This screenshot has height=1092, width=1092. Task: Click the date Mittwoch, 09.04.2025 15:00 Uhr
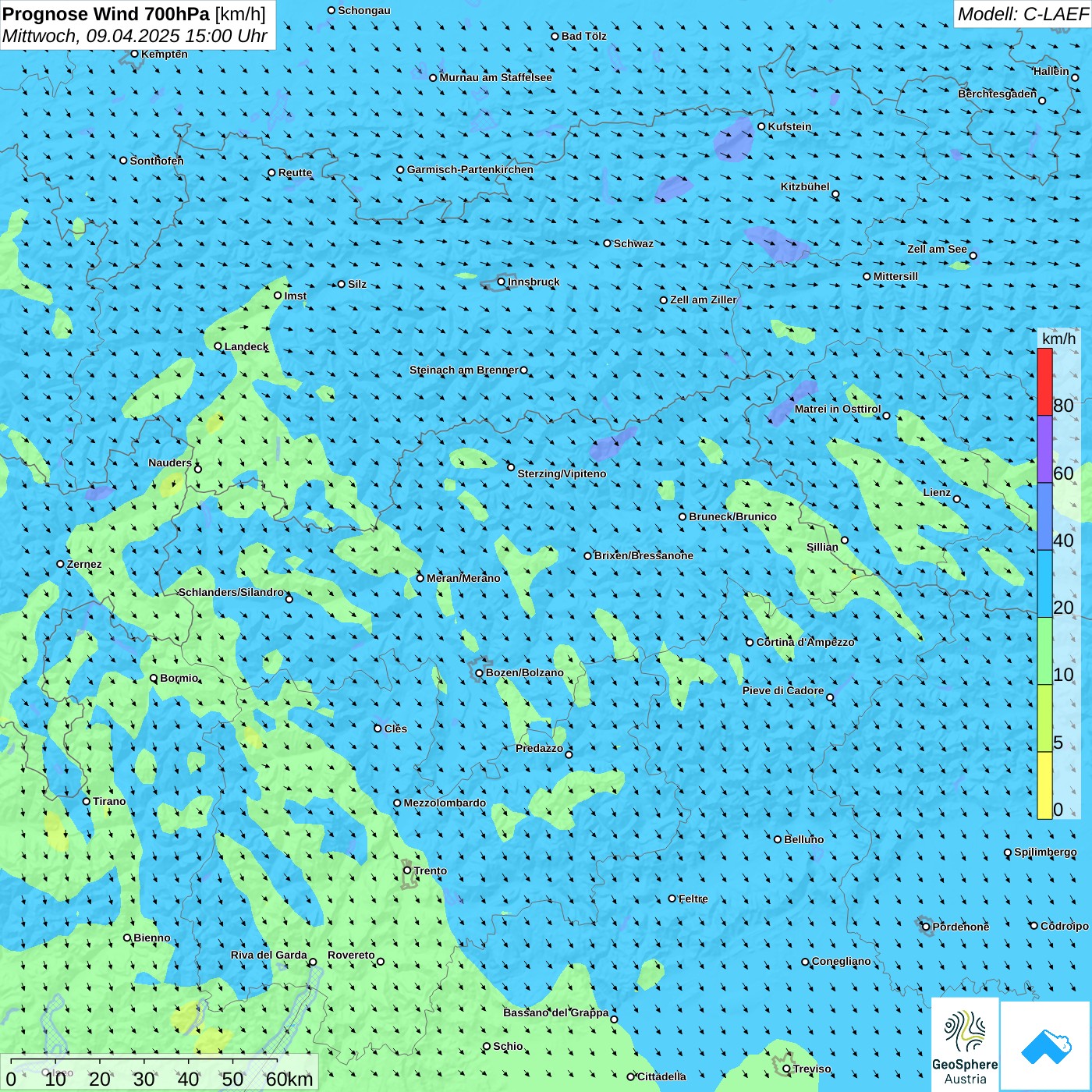pos(135,37)
